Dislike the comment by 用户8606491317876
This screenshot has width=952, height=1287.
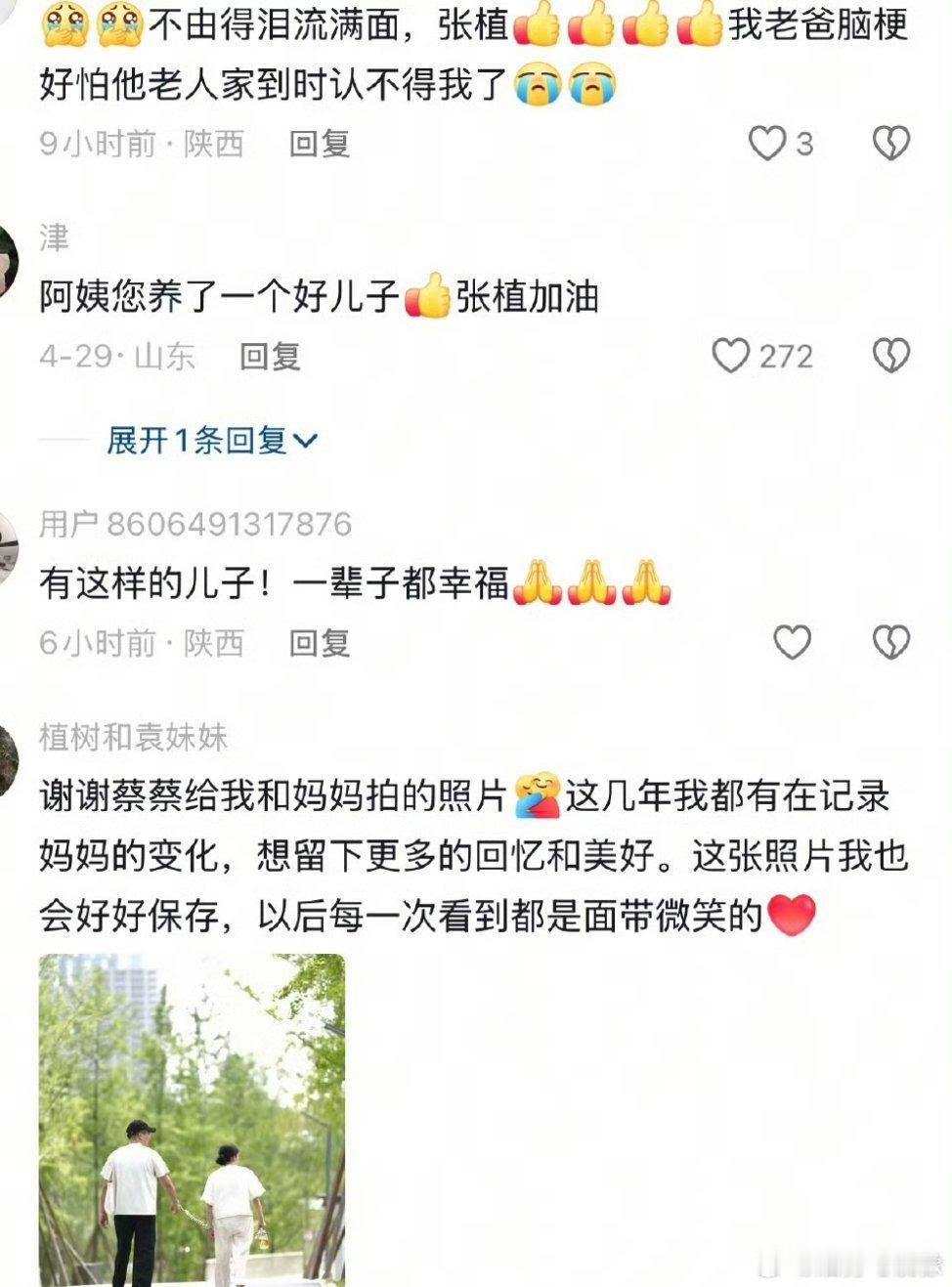890,642
